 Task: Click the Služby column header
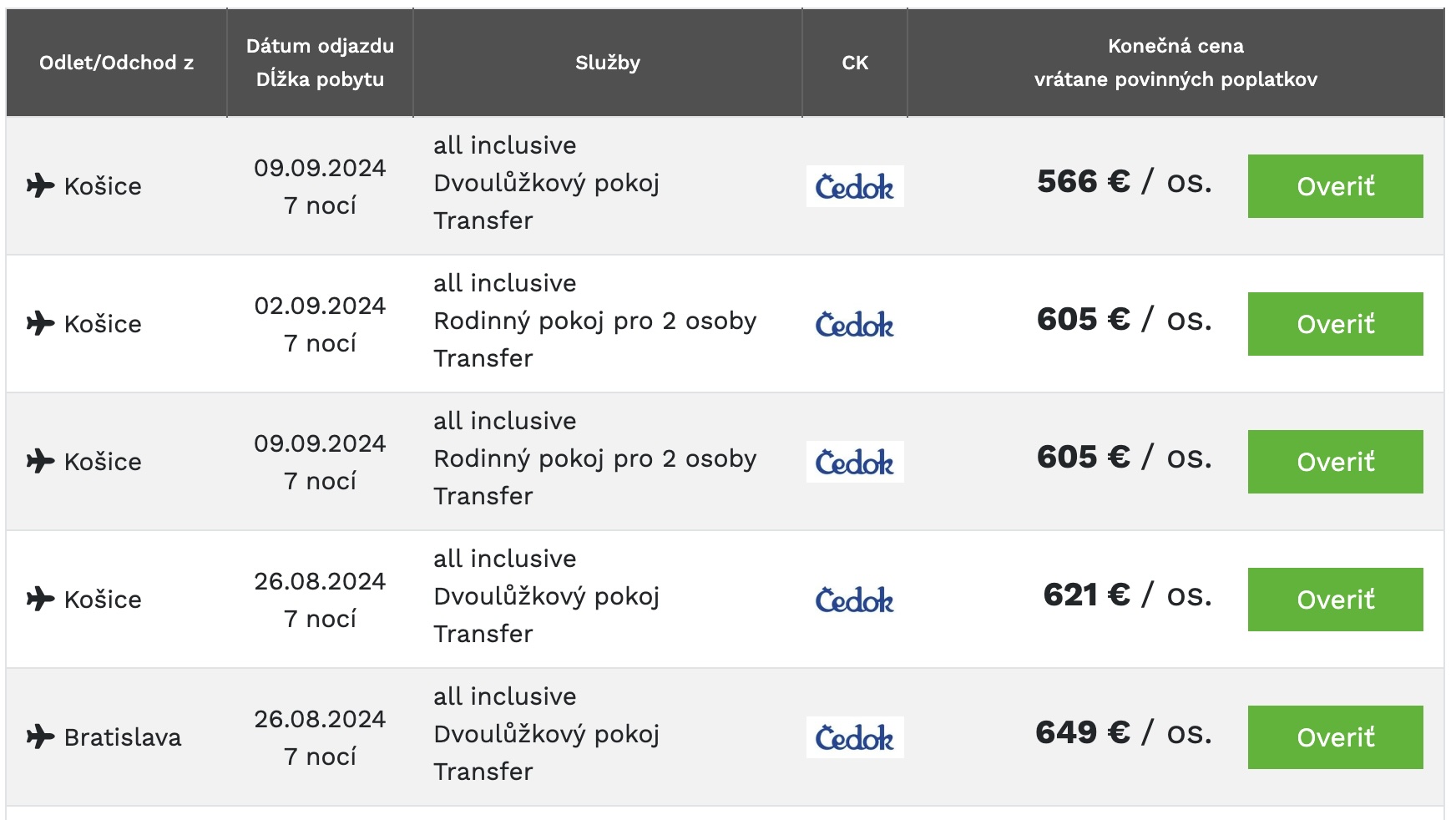607,63
